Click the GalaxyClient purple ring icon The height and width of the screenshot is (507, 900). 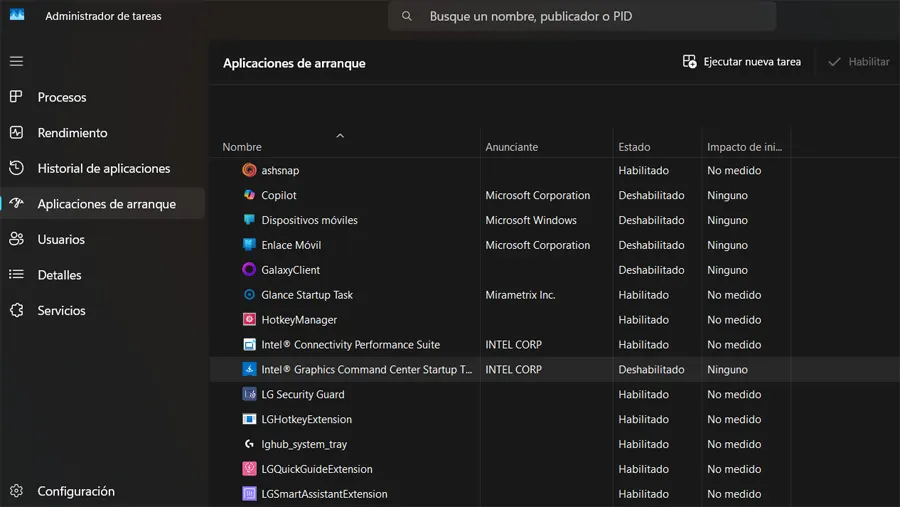249,269
